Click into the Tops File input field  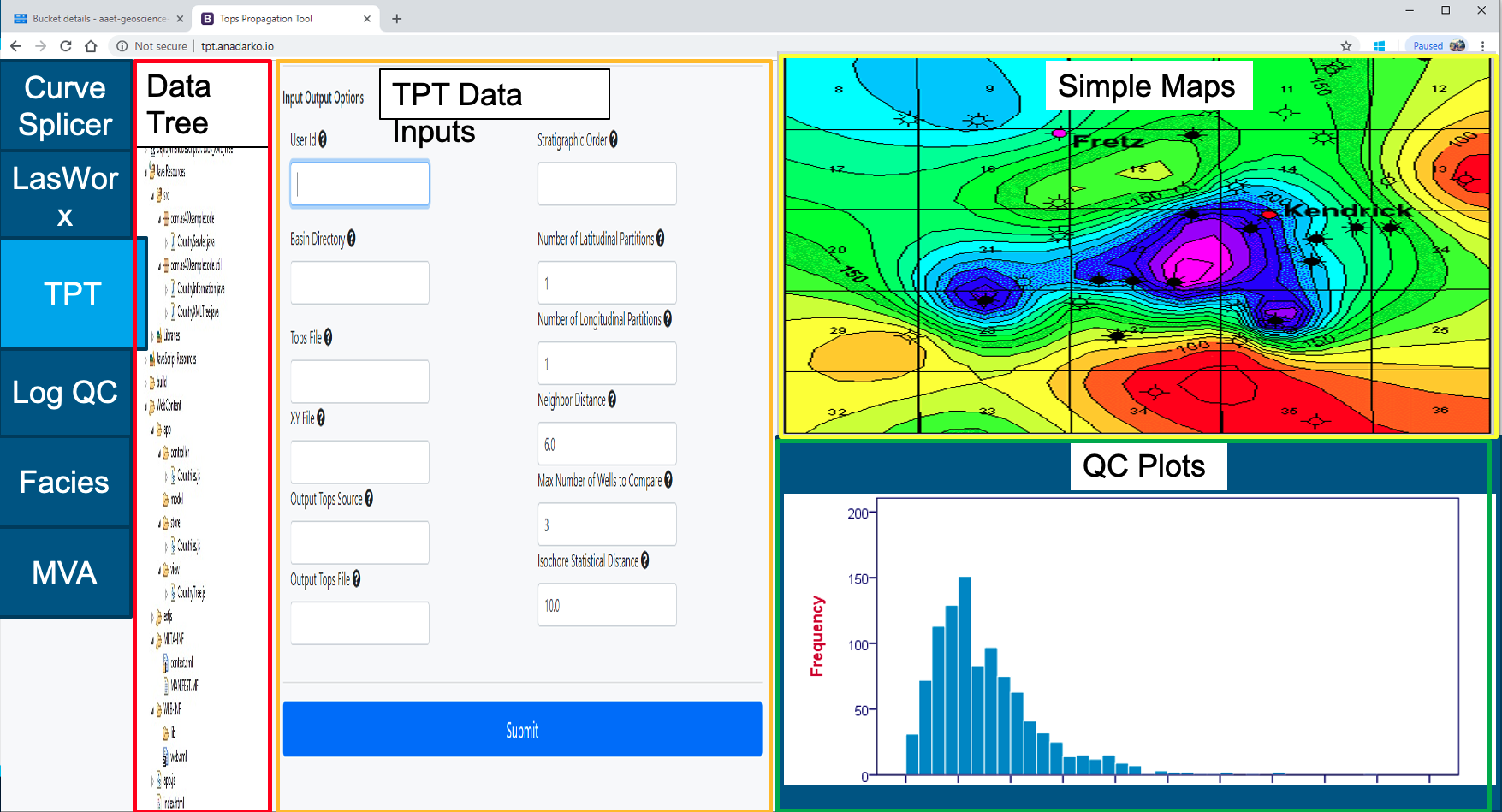click(x=359, y=382)
